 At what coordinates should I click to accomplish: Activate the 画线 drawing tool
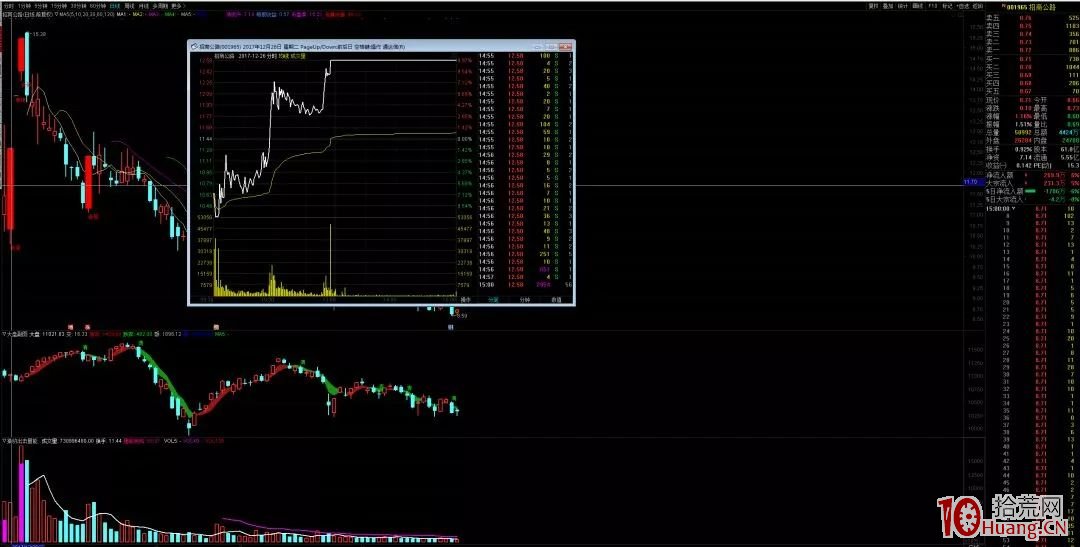[917, 6]
